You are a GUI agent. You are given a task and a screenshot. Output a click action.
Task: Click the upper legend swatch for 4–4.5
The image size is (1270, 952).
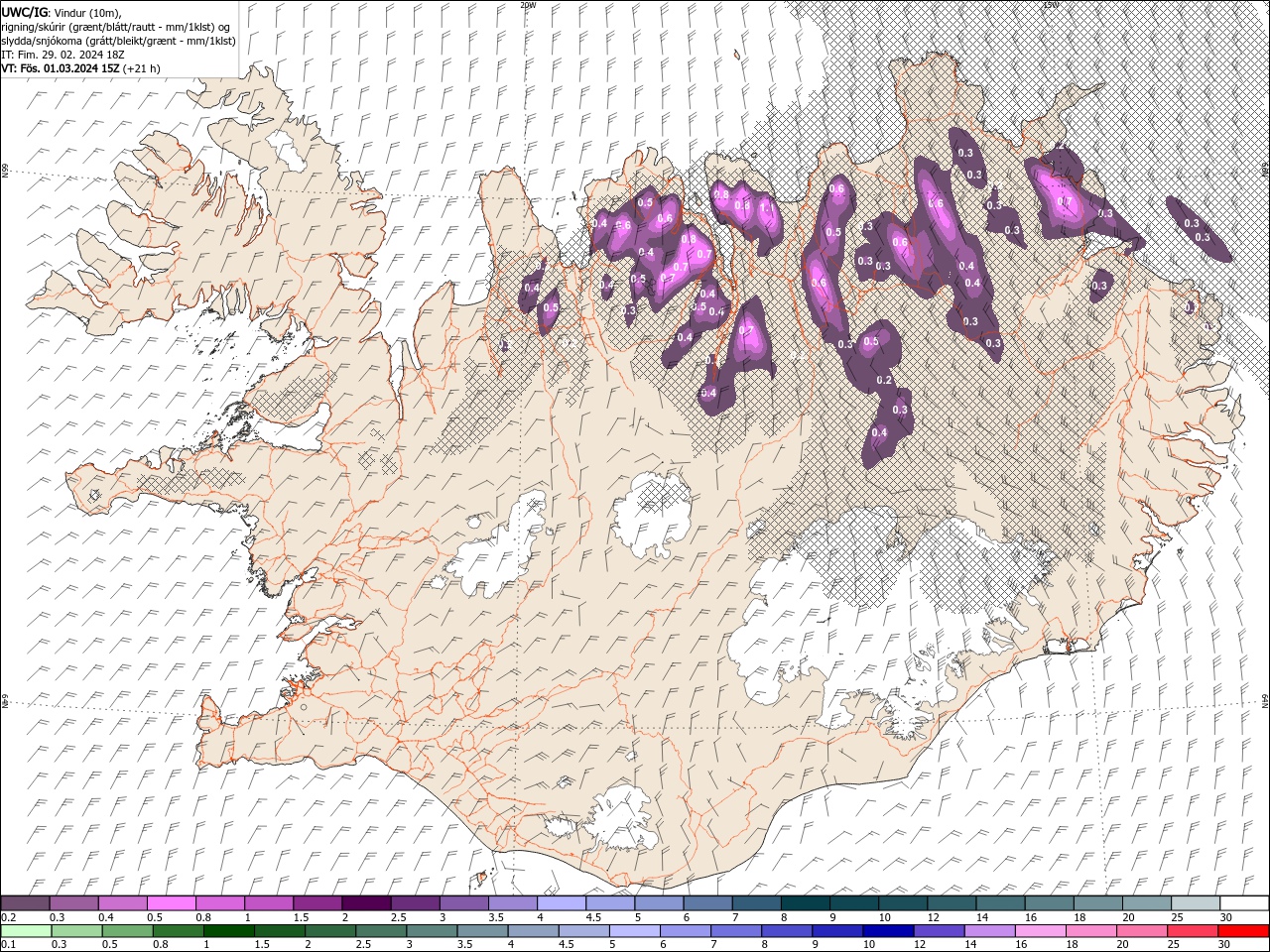[x=562, y=903]
